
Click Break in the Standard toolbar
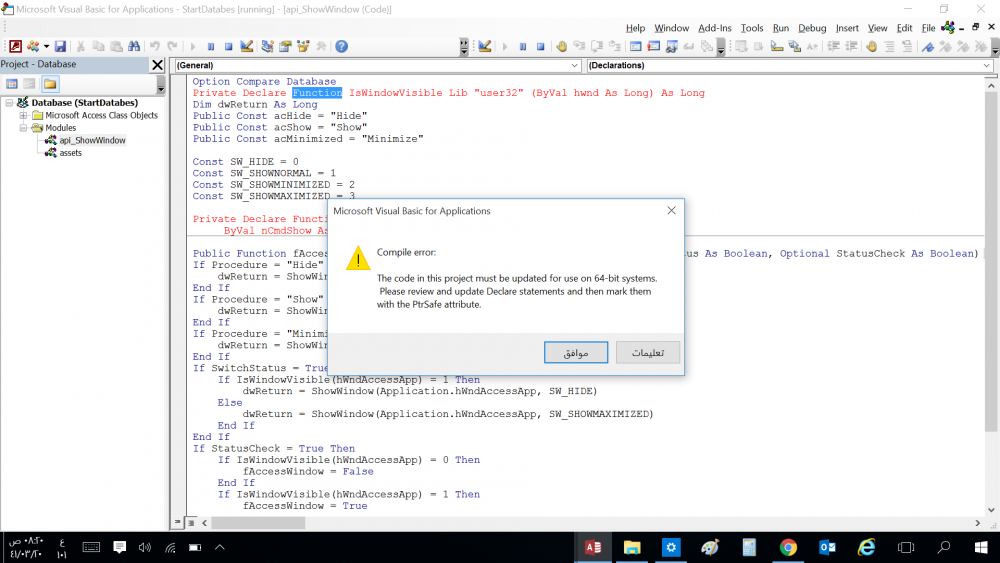pos(211,47)
